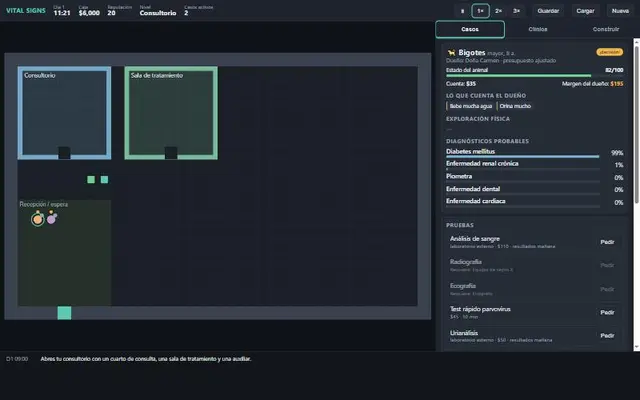Click the Caja $6,000 indicator
640x400 pixels.
pos(89,11)
